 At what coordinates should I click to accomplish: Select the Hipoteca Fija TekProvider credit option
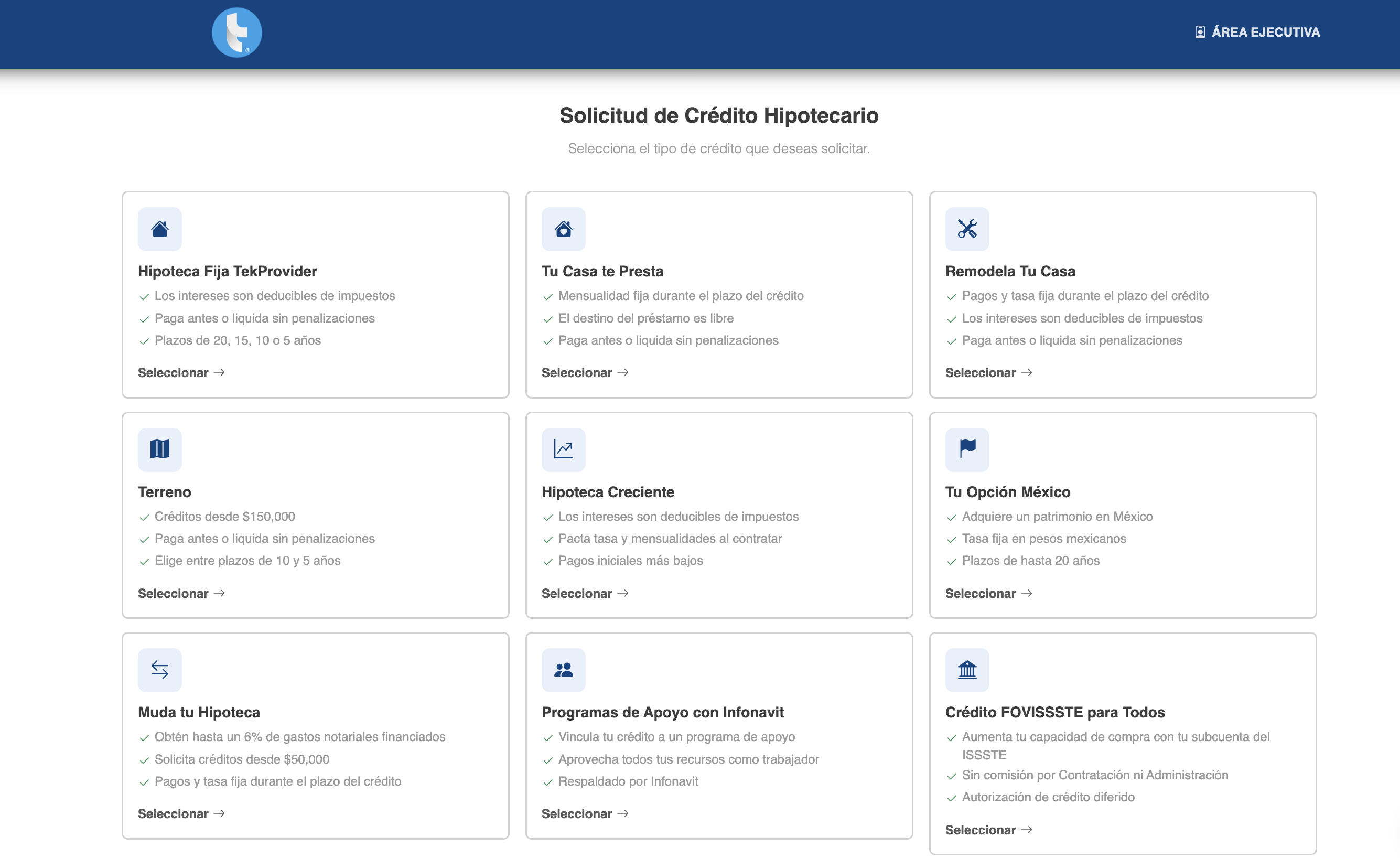tap(181, 372)
